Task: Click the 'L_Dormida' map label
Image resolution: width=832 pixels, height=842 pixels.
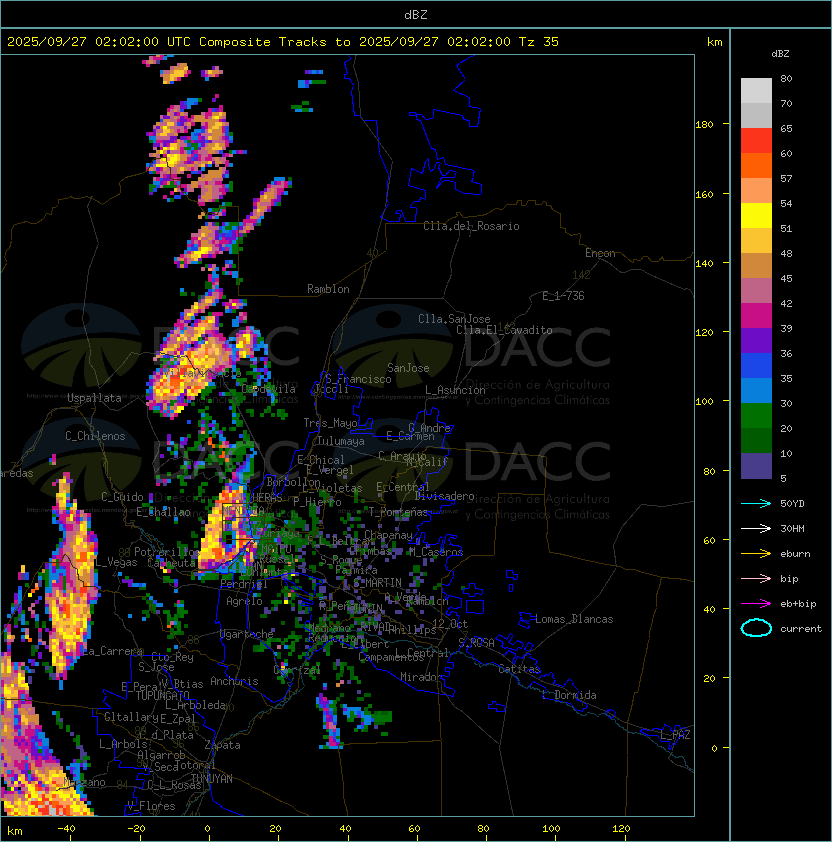Action: (569, 695)
